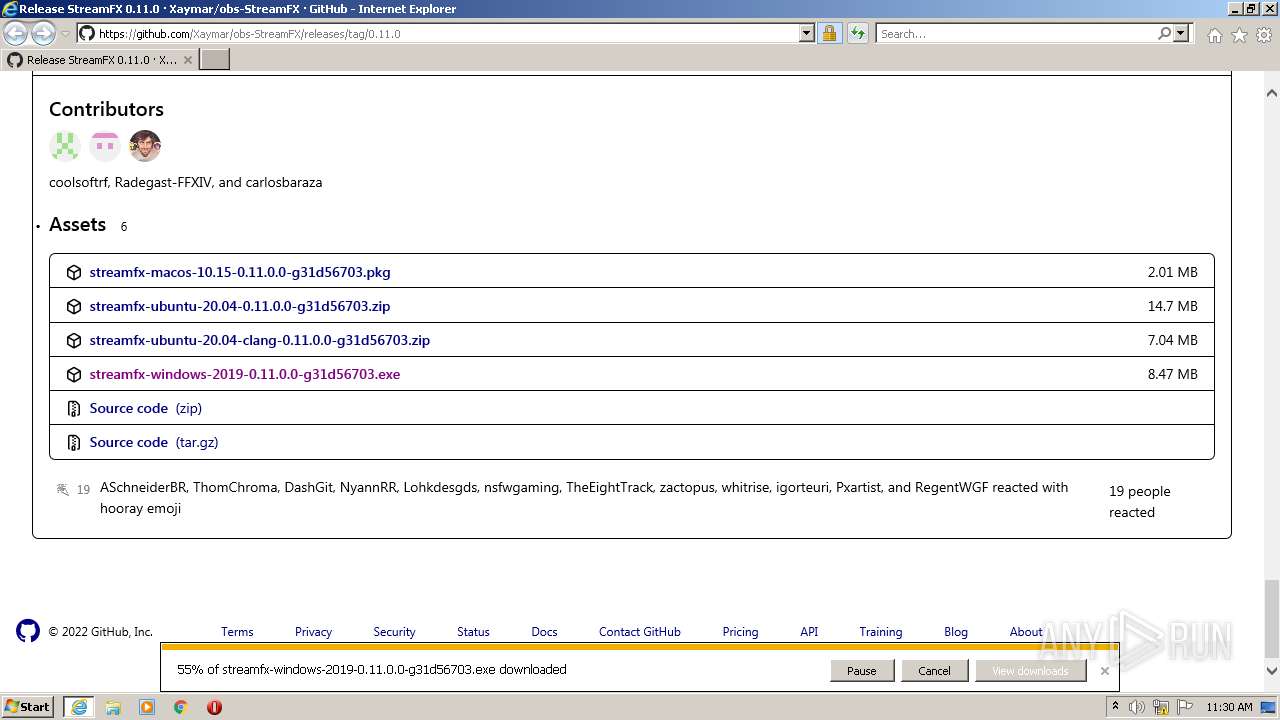Viewport: 1280px width, 720px height.
Task: Close the download notification bar
Action: pyautogui.click(x=1105, y=671)
